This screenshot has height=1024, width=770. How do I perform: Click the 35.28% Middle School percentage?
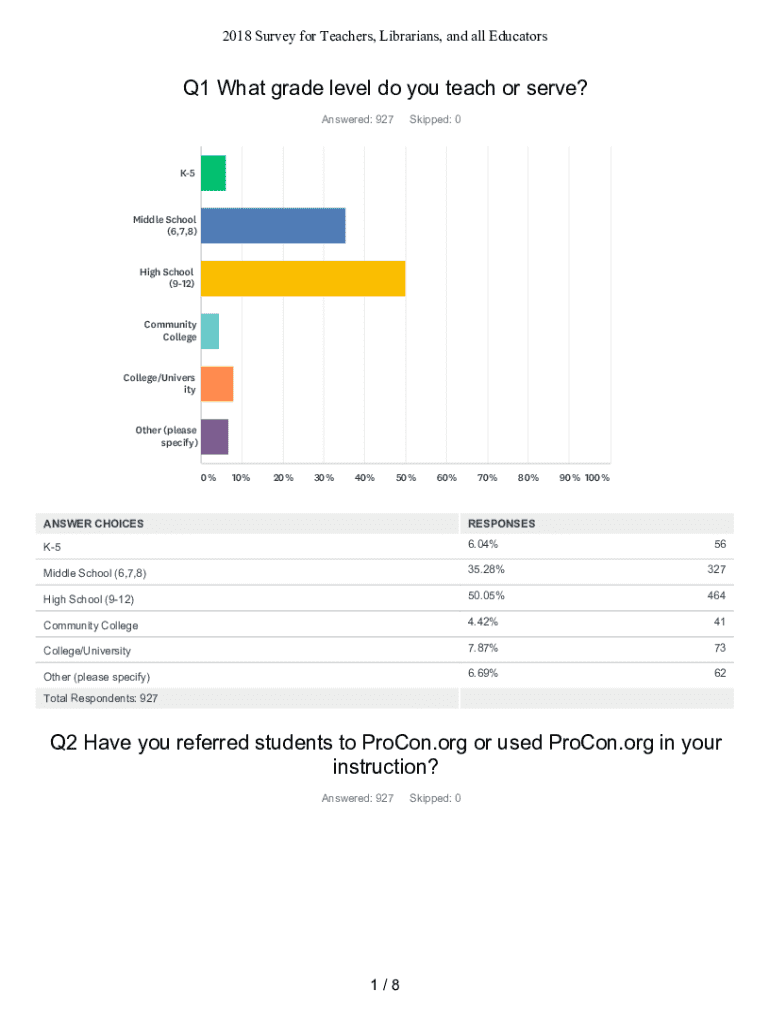(485, 570)
